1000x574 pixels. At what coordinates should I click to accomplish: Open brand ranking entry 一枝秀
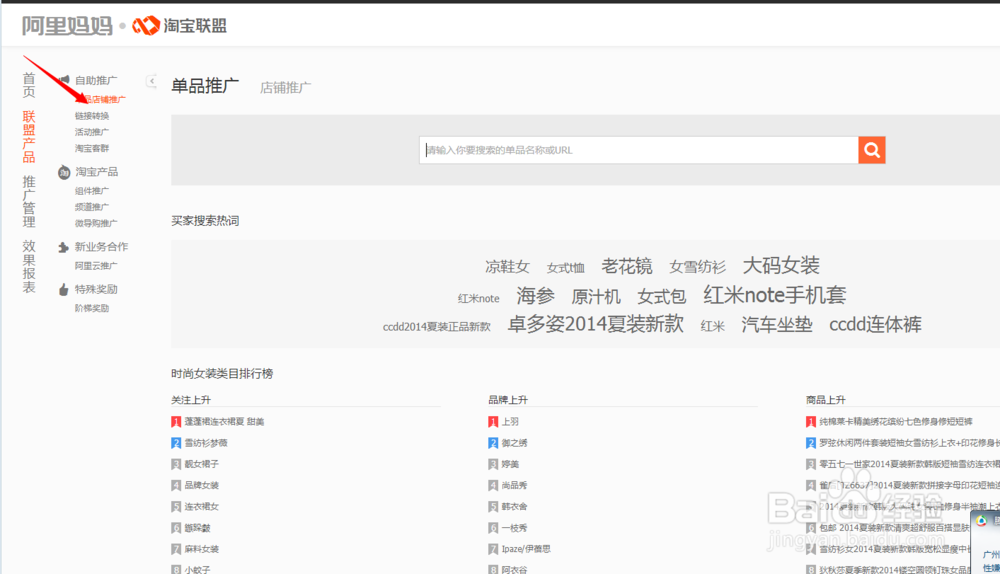tap(515, 528)
